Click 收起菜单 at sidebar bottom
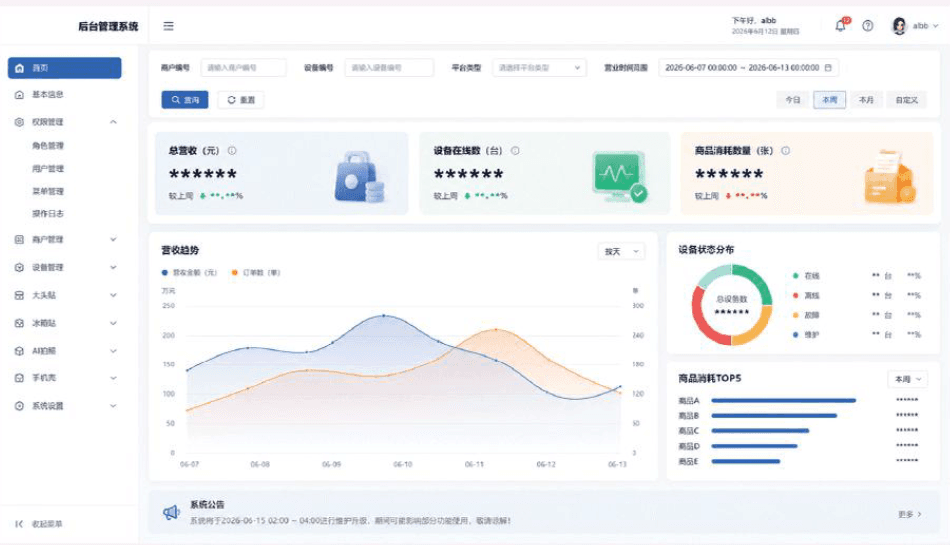Screen dimensions: 950x545 click(47, 524)
